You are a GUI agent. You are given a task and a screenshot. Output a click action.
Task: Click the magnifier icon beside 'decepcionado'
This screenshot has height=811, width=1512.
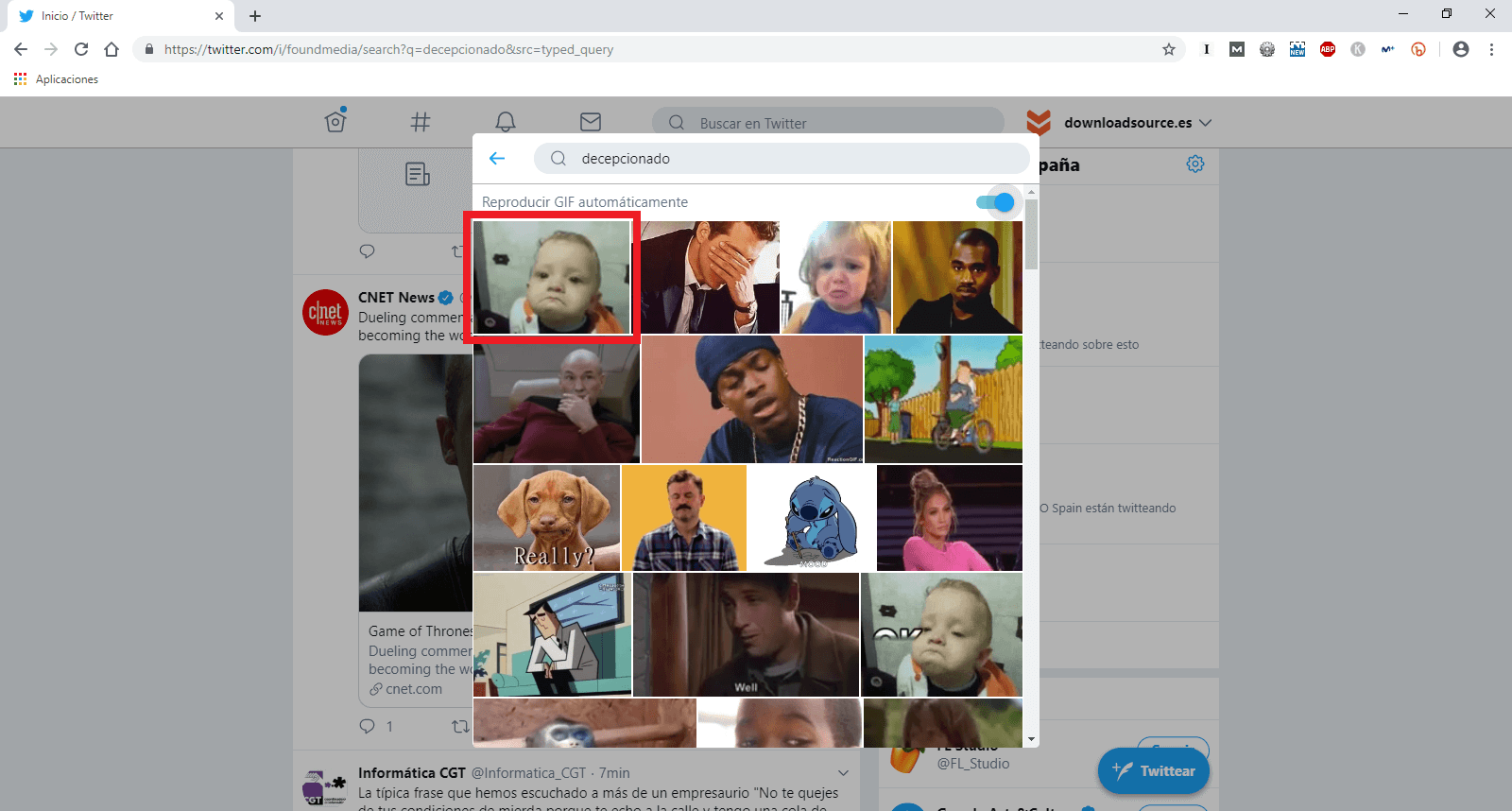558,159
